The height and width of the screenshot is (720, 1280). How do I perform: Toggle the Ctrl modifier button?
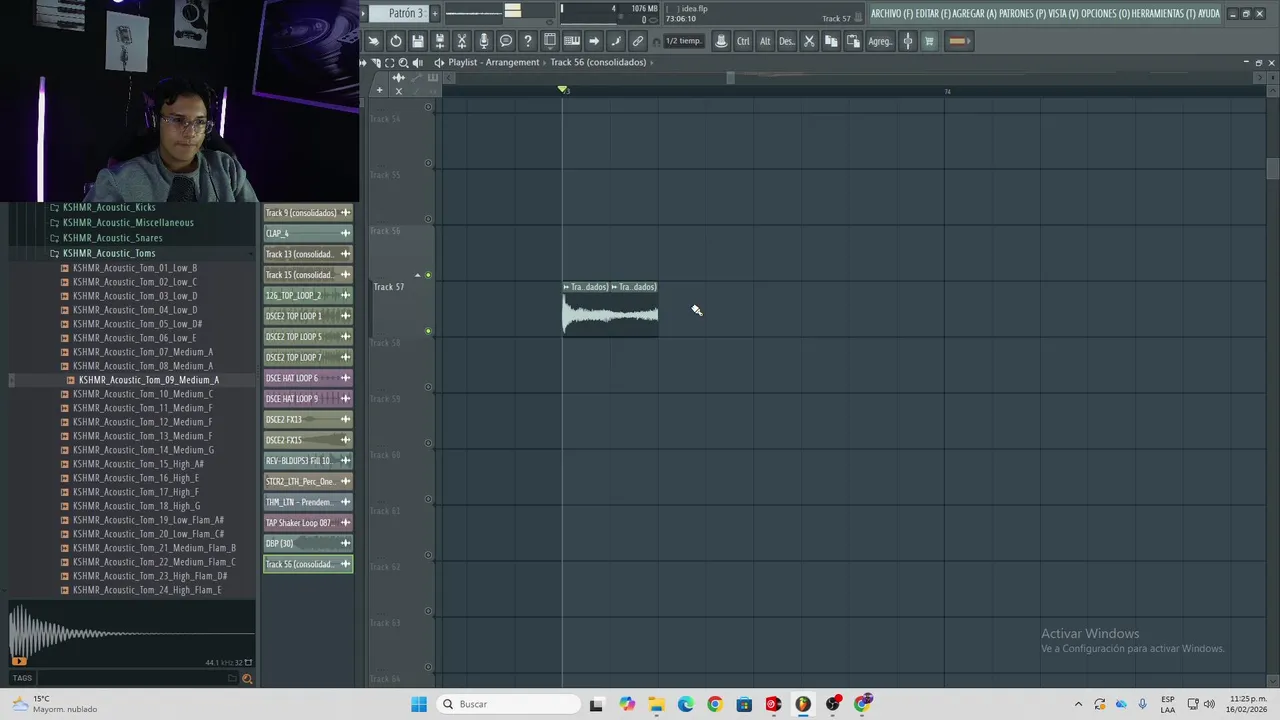[743, 41]
